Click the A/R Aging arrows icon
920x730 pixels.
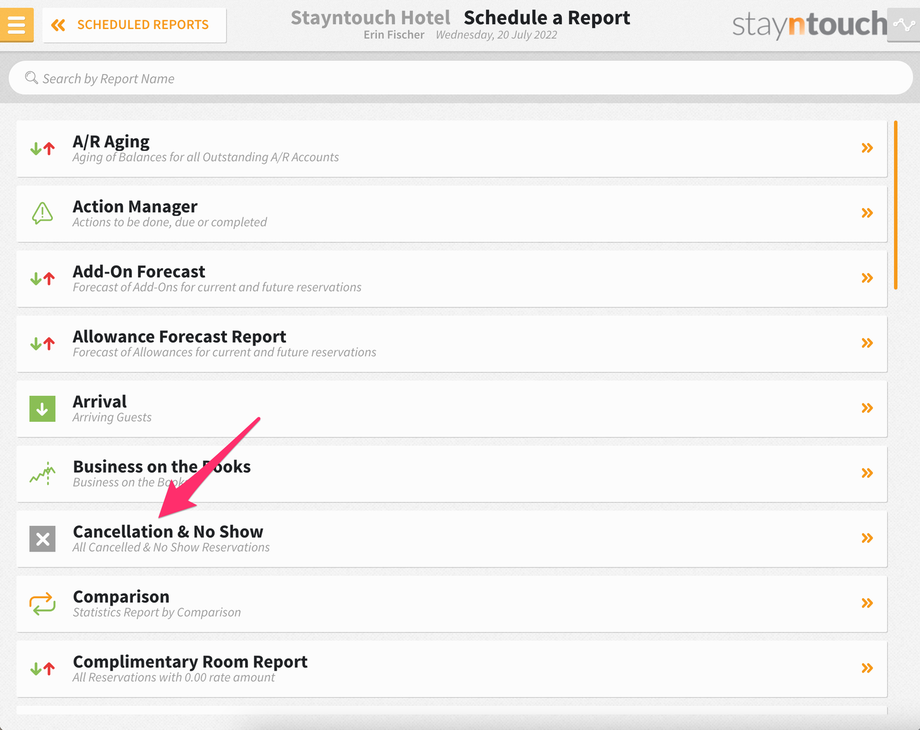coord(42,148)
